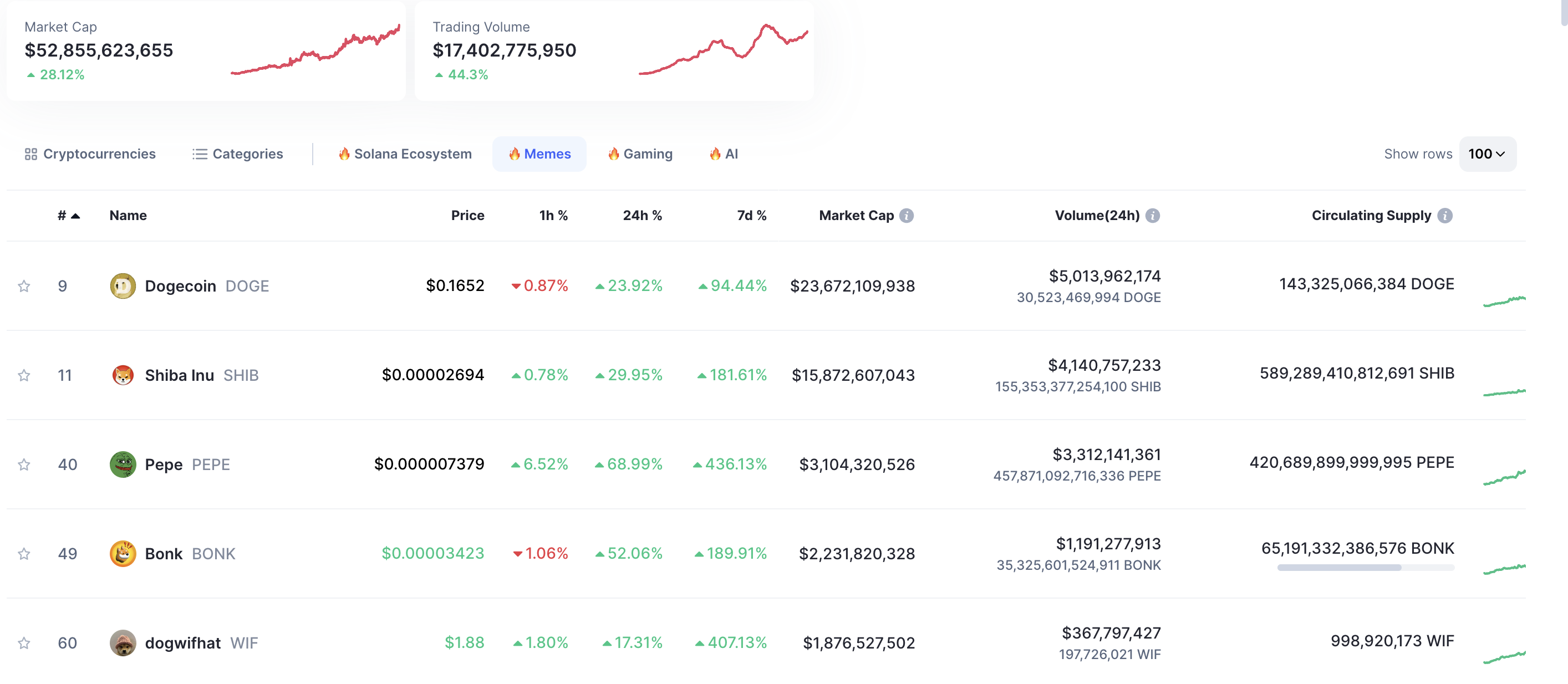
Task: Click the Pepe frog coin icon
Action: pyautogui.click(x=123, y=464)
